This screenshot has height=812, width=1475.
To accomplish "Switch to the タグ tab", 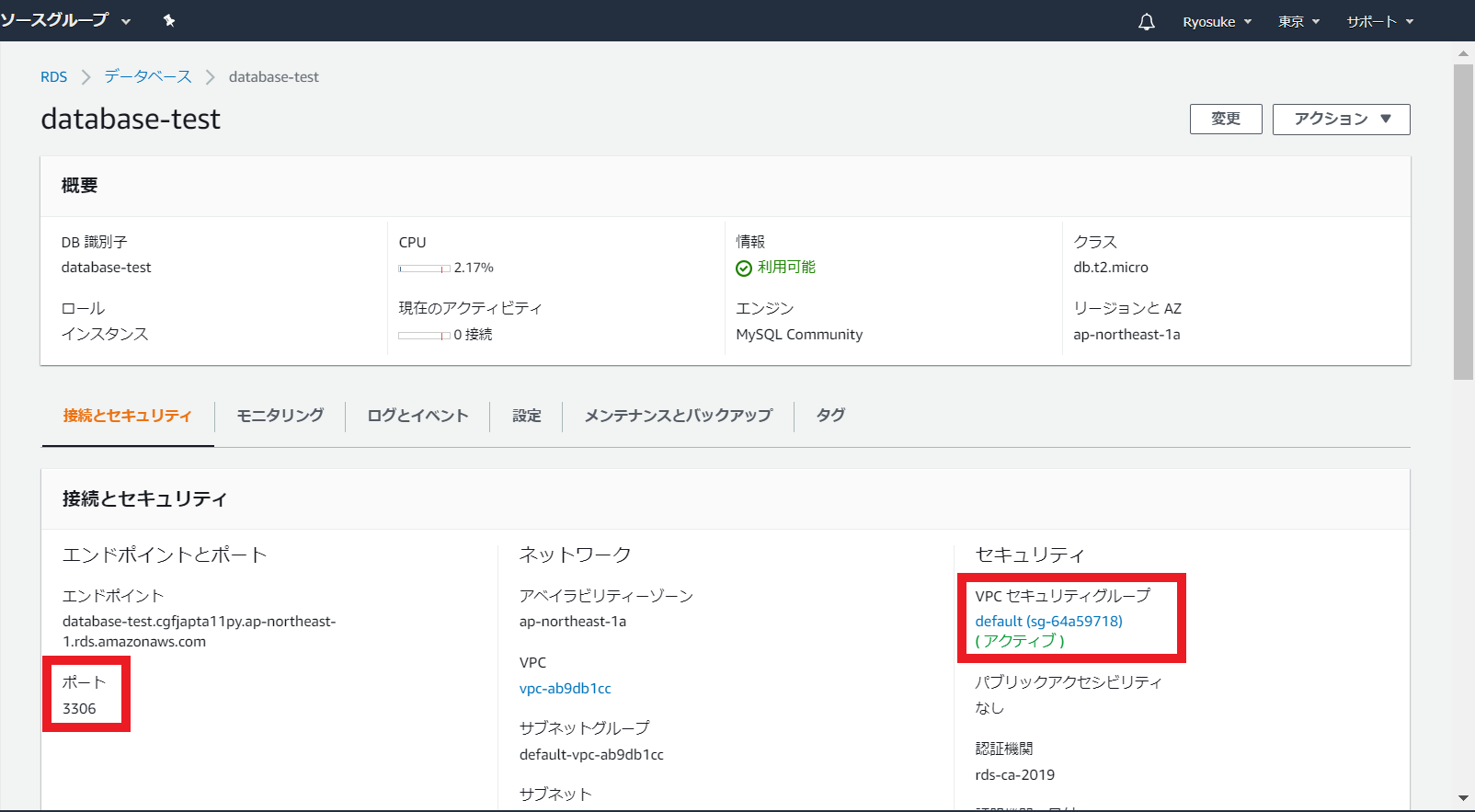I will (830, 416).
